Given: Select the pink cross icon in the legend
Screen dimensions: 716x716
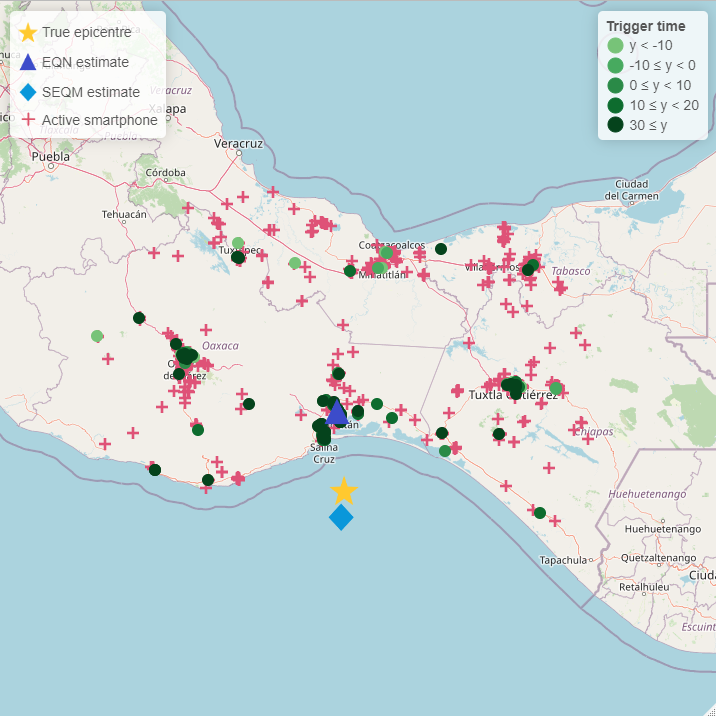Looking at the screenshot, I should tap(28, 120).
